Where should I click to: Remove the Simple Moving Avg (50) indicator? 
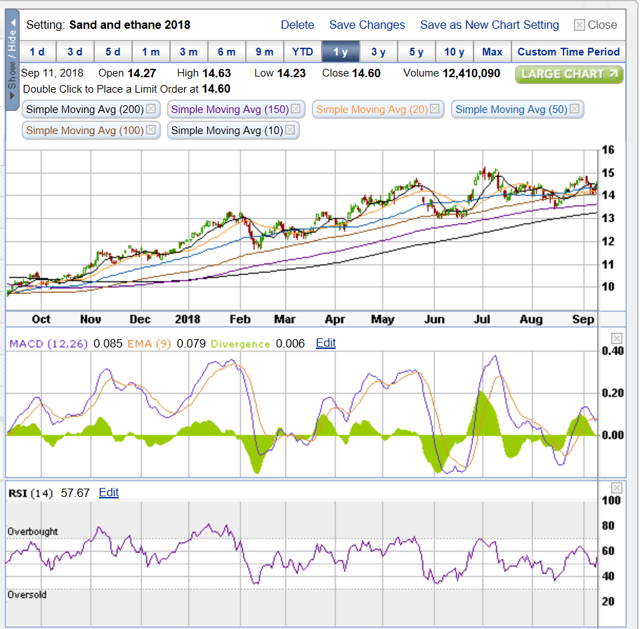[x=575, y=109]
